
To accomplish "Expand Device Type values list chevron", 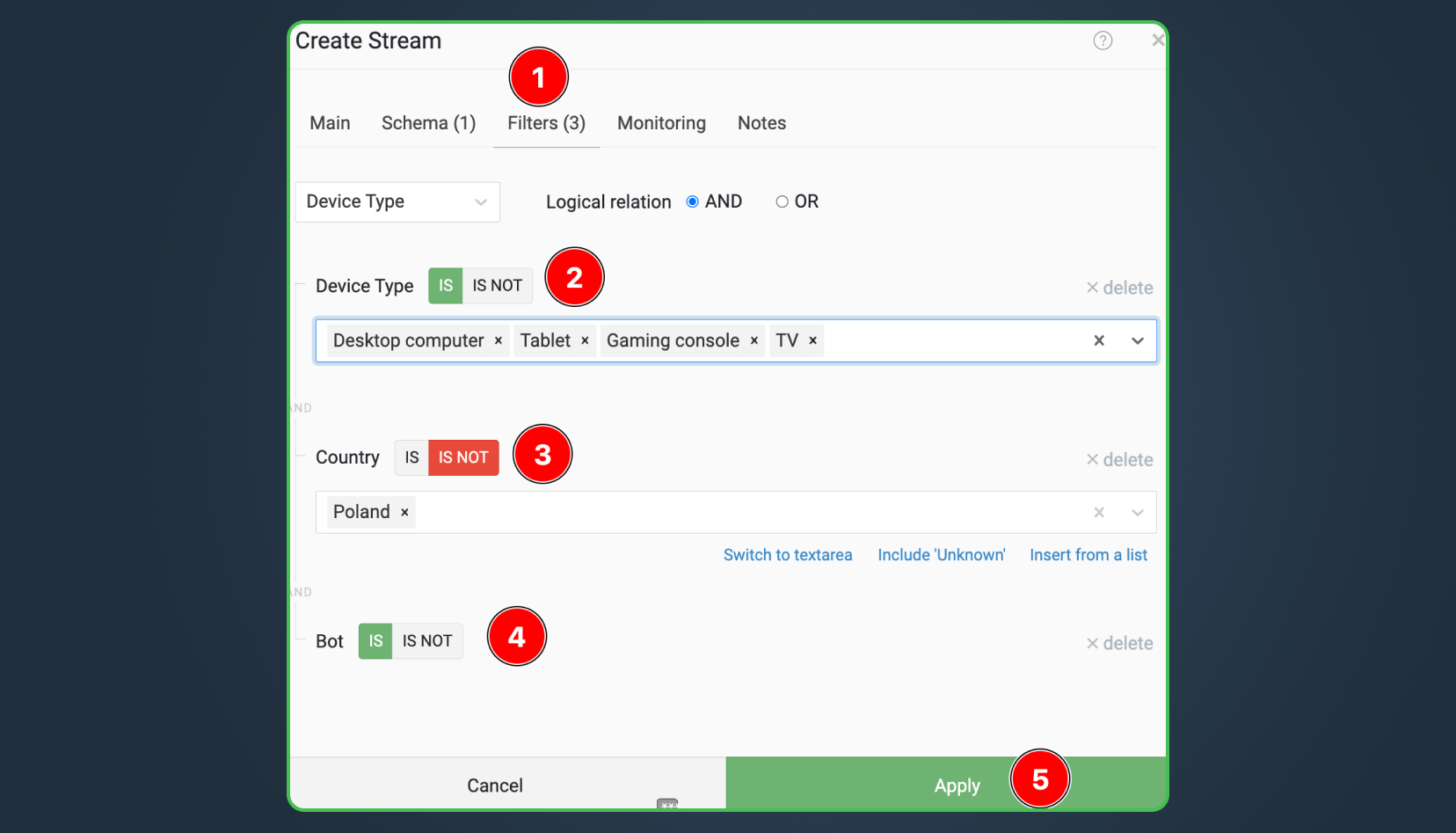I will (x=1138, y=340).
